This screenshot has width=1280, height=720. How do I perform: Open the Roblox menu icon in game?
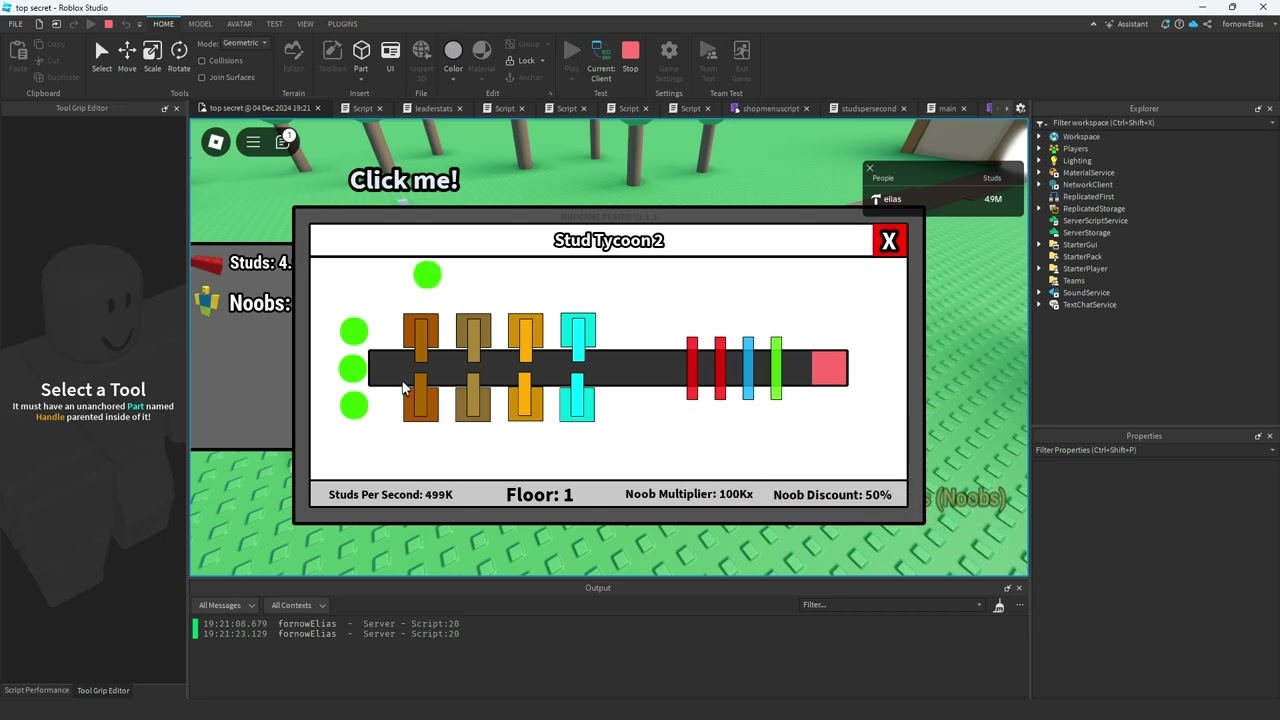216,142
